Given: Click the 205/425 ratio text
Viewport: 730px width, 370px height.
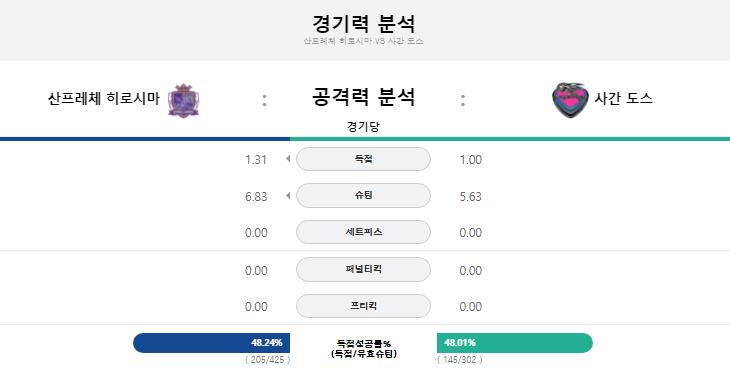Looking at the screenshot, I should [x=268, y=360].
